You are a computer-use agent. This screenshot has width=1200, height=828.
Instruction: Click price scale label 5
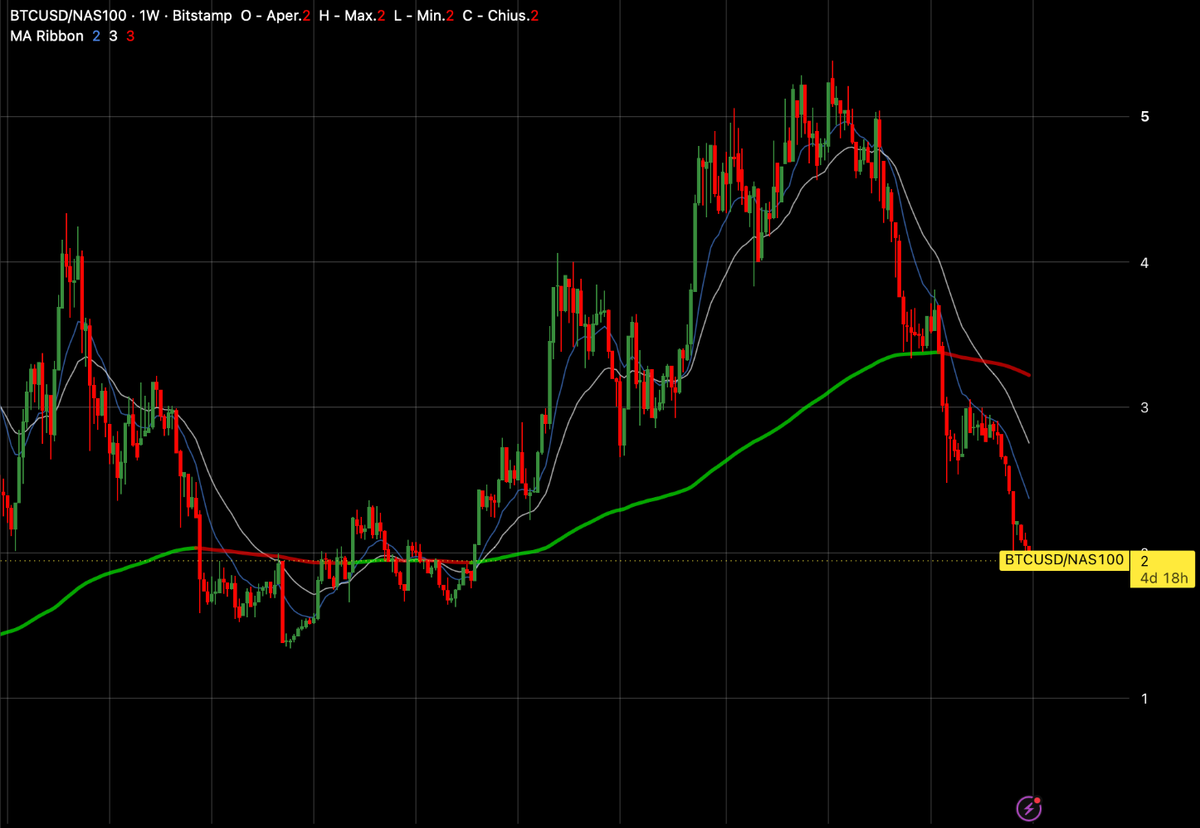pos(1144,116)
